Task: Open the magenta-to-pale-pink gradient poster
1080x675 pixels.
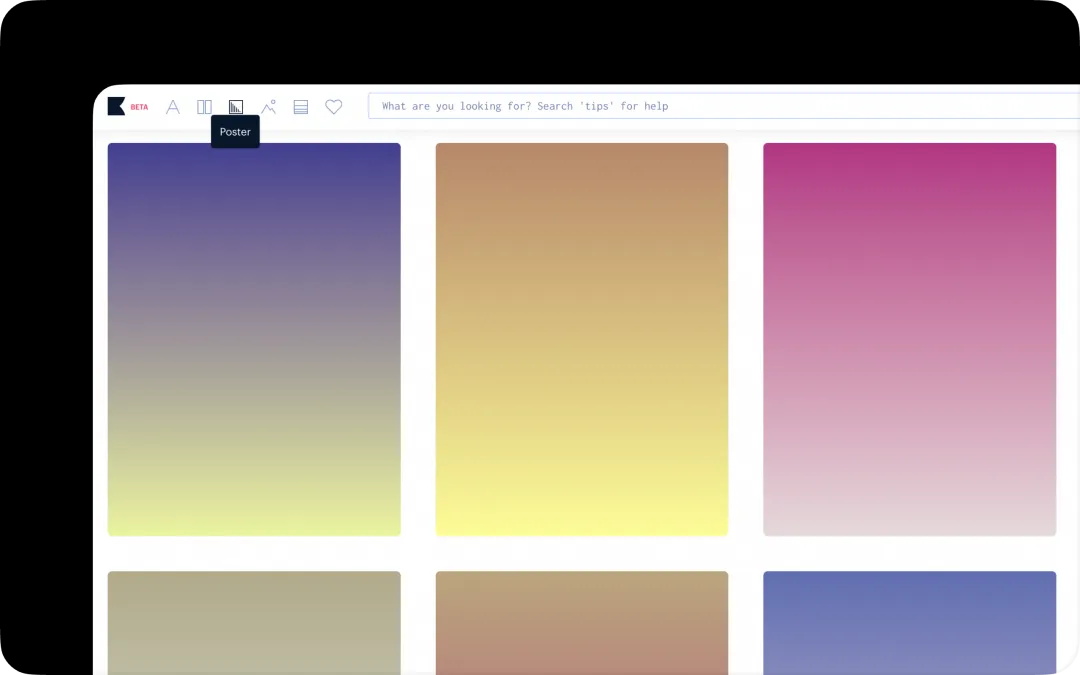Action: [x=909, y=339]
